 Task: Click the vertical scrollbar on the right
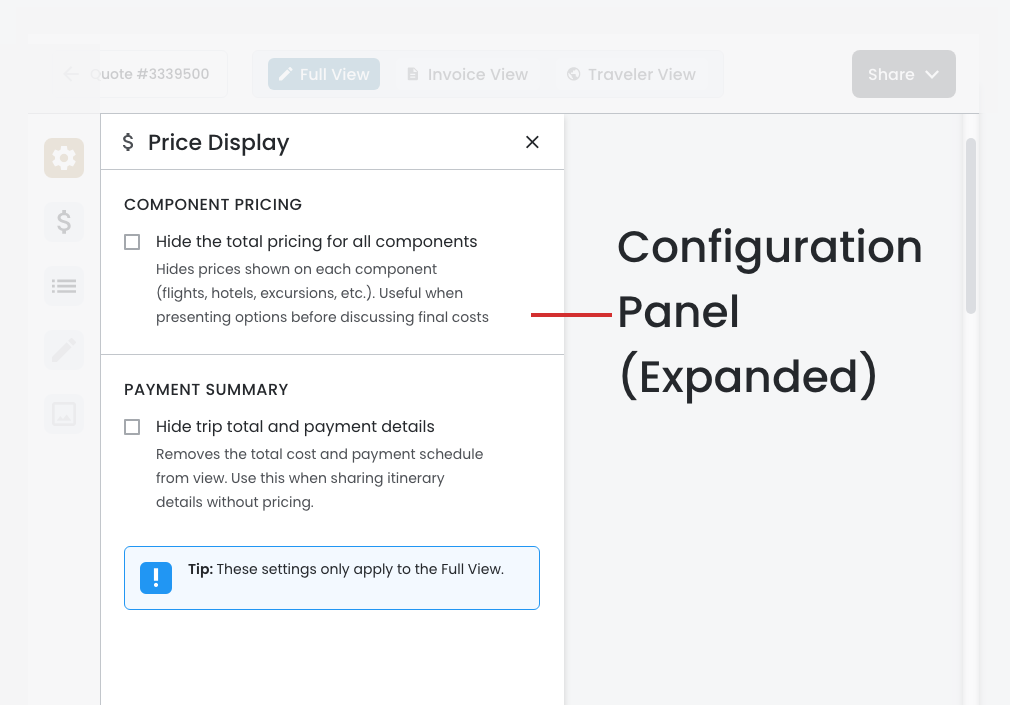[x=970, y=225]
